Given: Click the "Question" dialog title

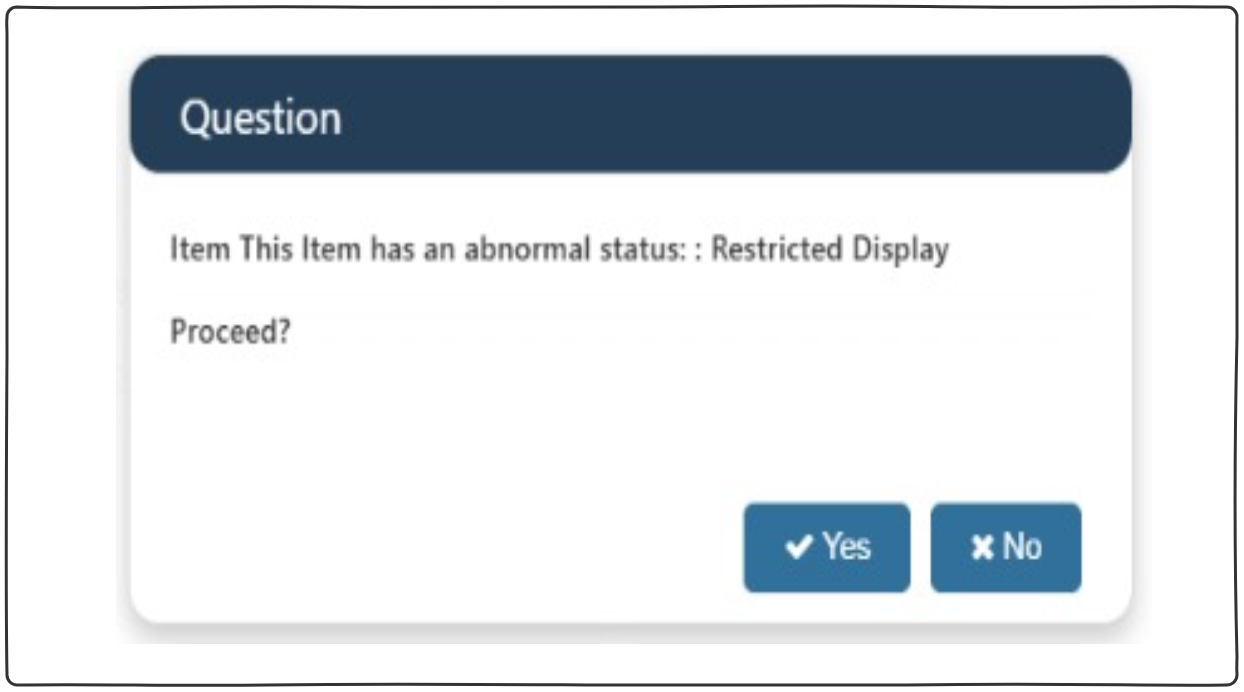Looking at the screenshot, I should pyautogui.click(x=260, y=118).
